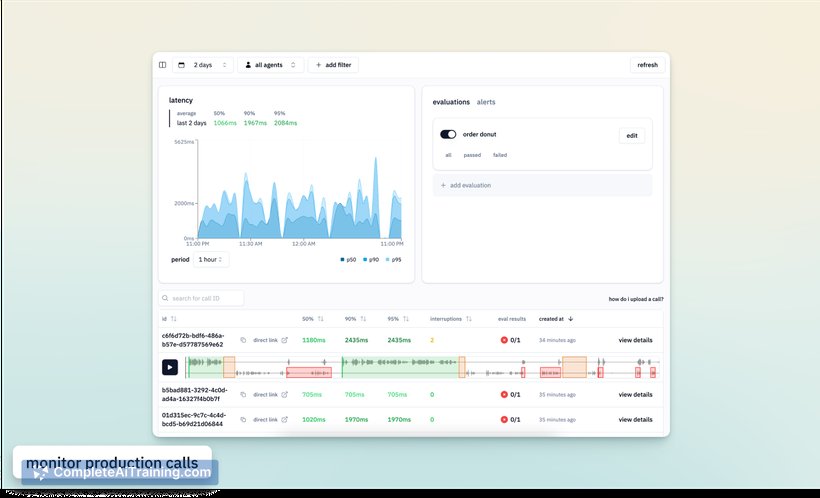Copy the 01d315ec call ID
Viewport: 820px width, 498px height.
(243, 420)
